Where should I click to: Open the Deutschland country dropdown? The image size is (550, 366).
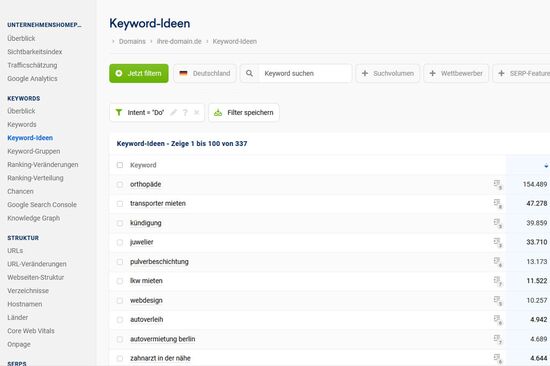click(205, 73)
